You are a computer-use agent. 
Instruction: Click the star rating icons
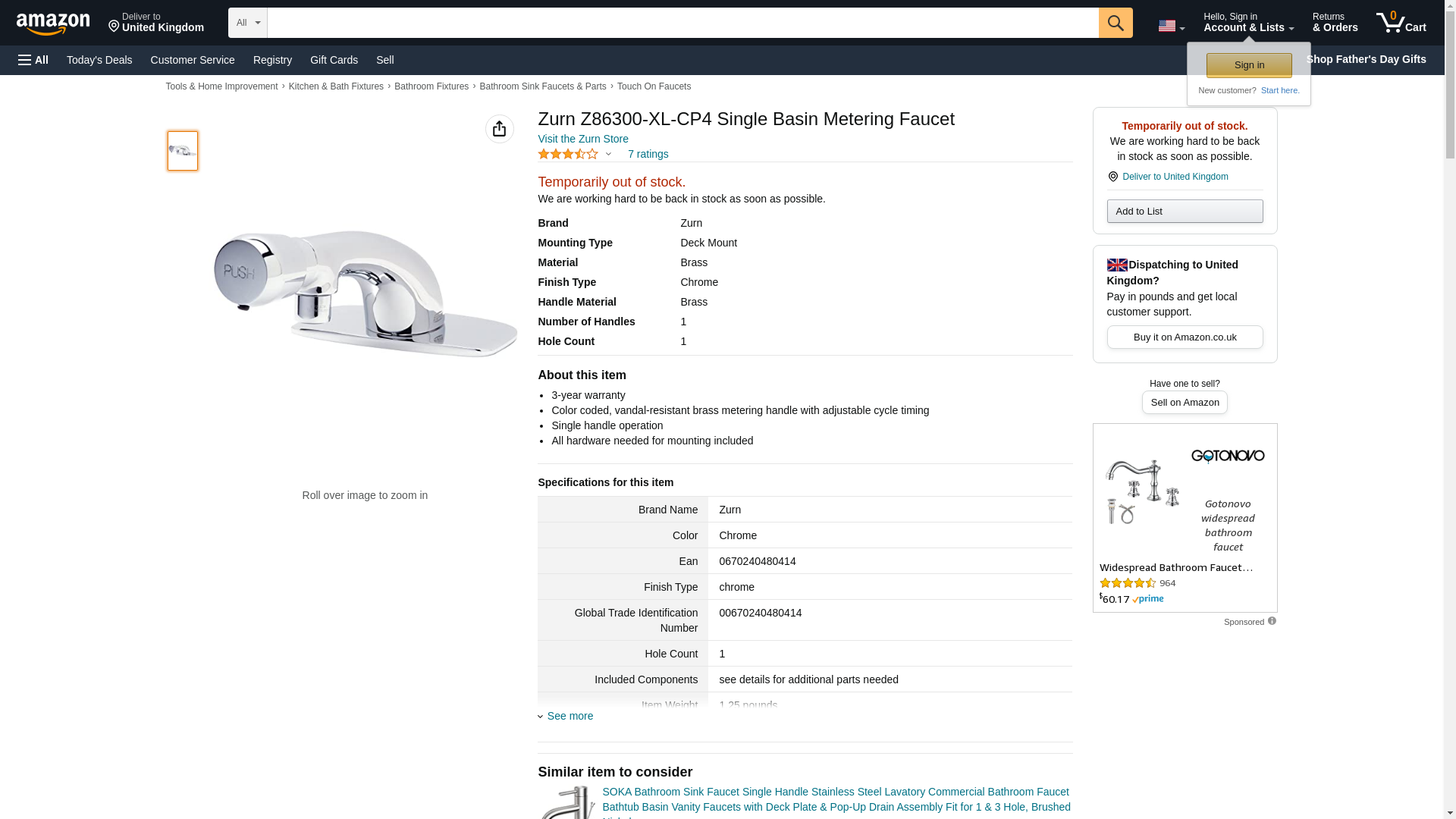click(x=568, y=154)
